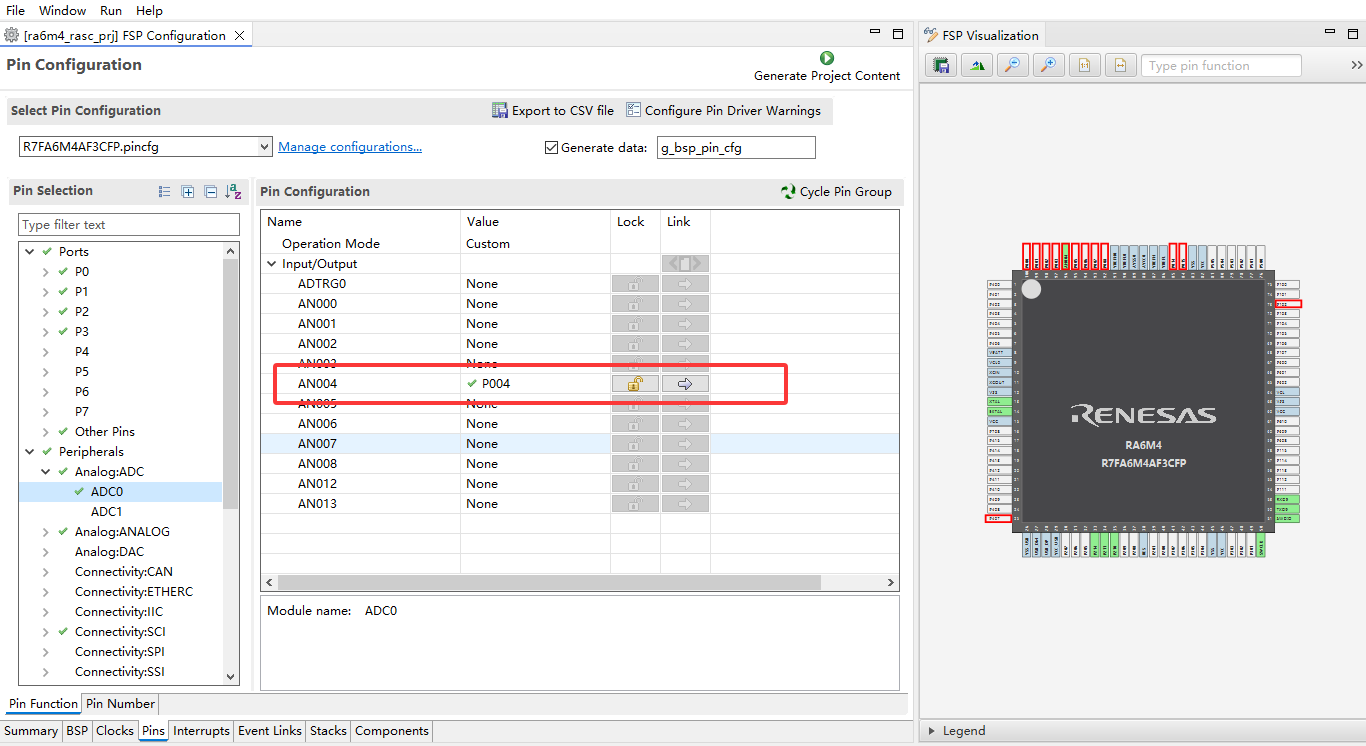The height and width of the screenshot is (746, 1366).
Task: Click the AN004 link arrow button
Action: [685, 384]
